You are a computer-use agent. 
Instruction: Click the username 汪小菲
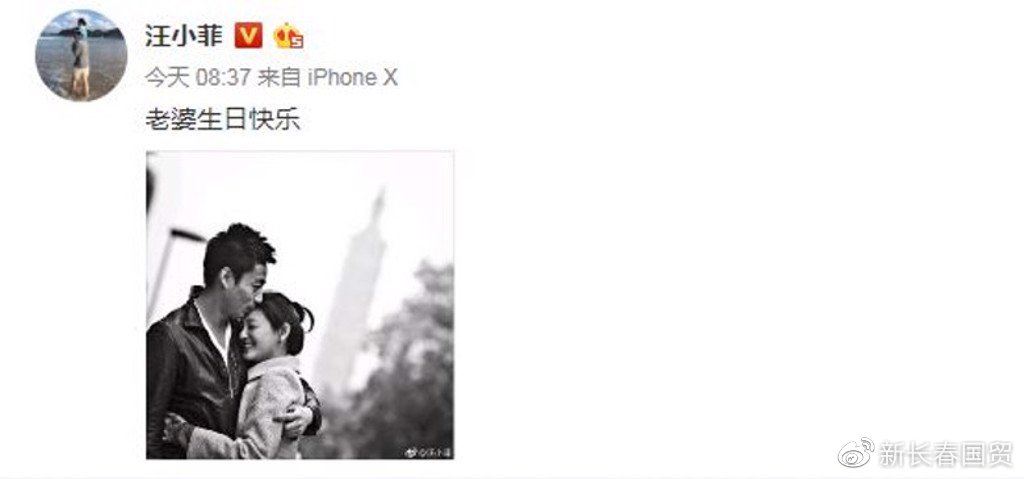pos(184,35)
